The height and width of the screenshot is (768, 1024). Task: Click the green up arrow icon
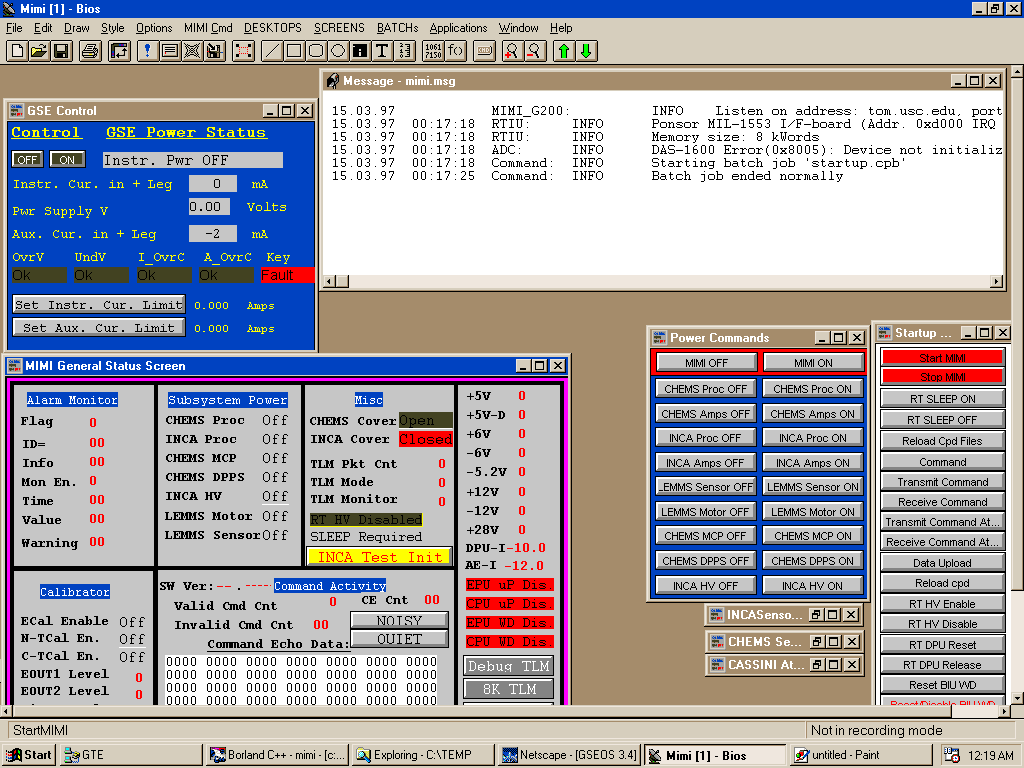tap(564, 51)
